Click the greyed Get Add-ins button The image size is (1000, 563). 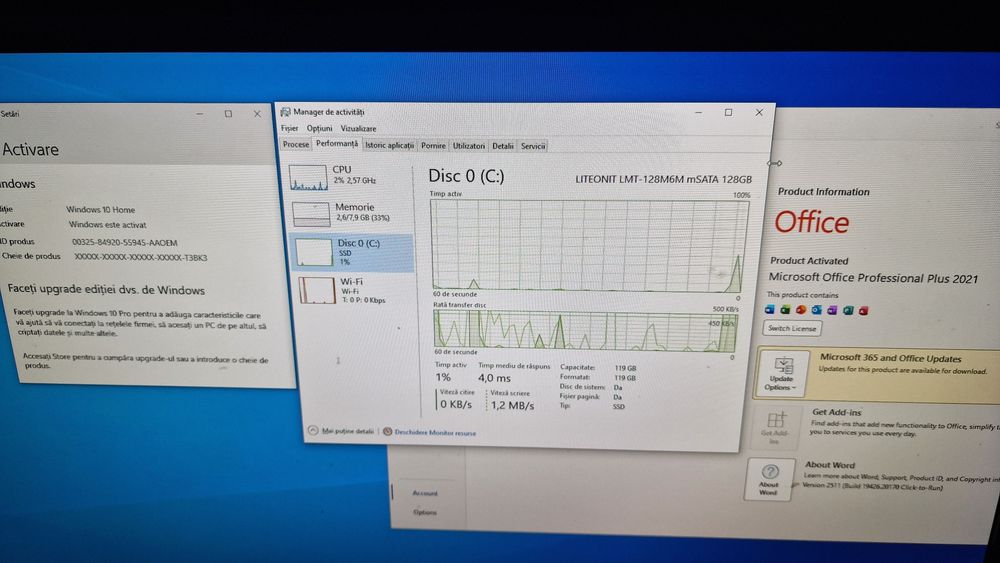(774, 427)
